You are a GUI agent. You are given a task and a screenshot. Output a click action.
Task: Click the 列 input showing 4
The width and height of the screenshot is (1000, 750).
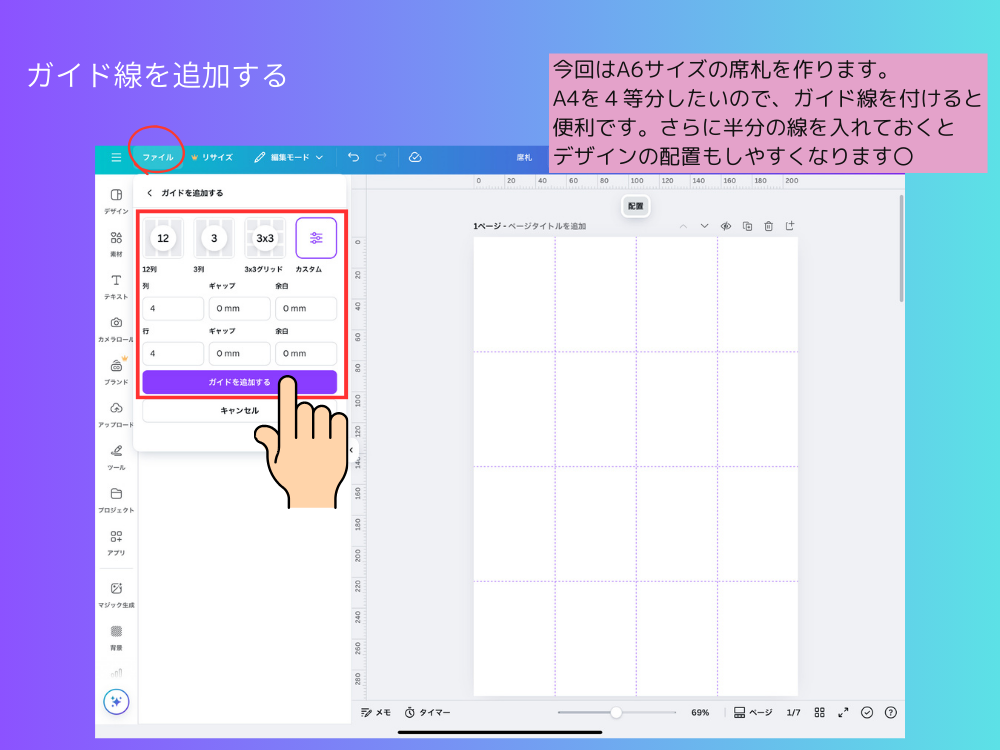click(172, 308)
